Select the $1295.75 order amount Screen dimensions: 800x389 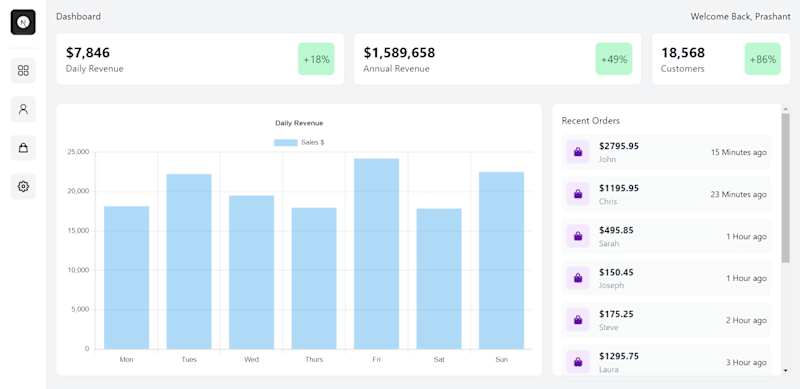[x=619, y=356]
